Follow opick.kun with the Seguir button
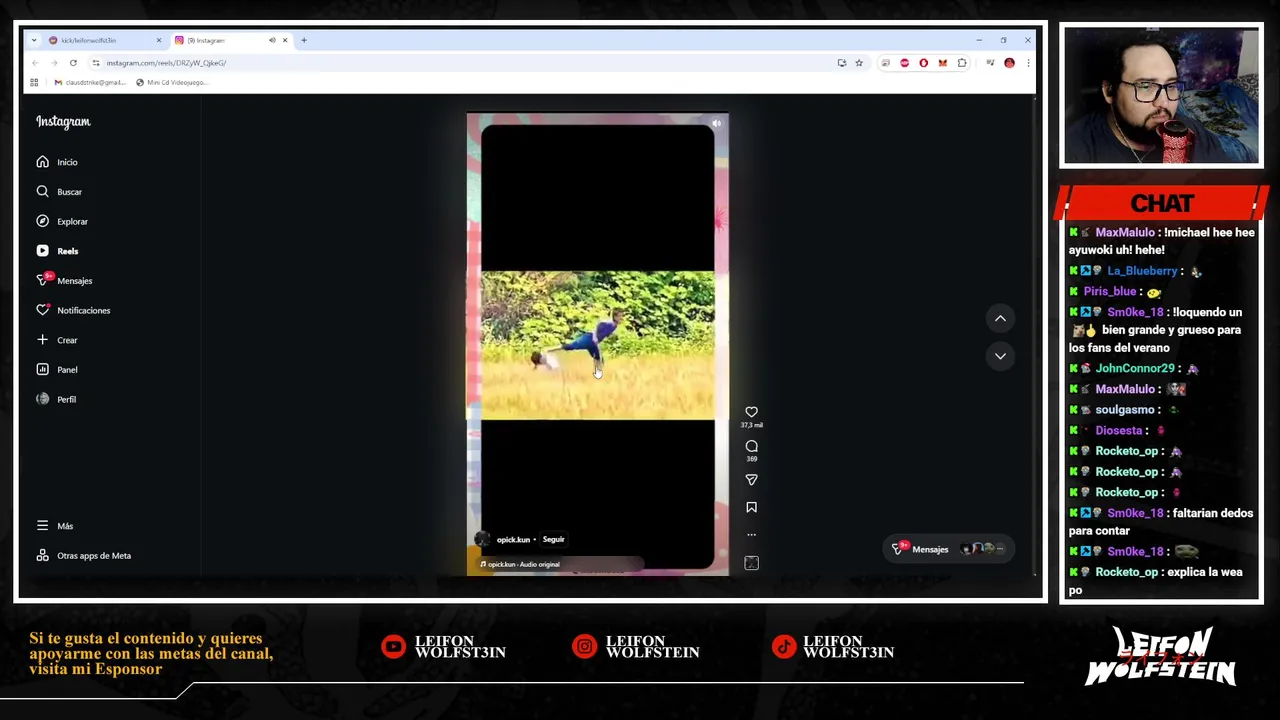1280x720 pixels. (553, 539)
